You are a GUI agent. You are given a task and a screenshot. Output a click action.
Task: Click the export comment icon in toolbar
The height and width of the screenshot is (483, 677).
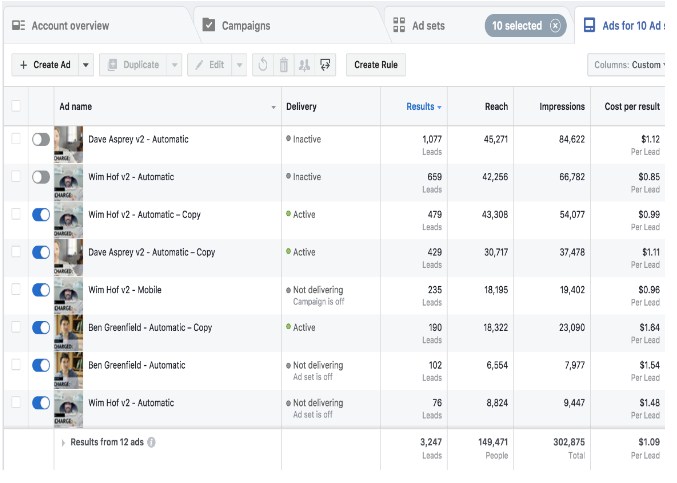pos(325,65)
